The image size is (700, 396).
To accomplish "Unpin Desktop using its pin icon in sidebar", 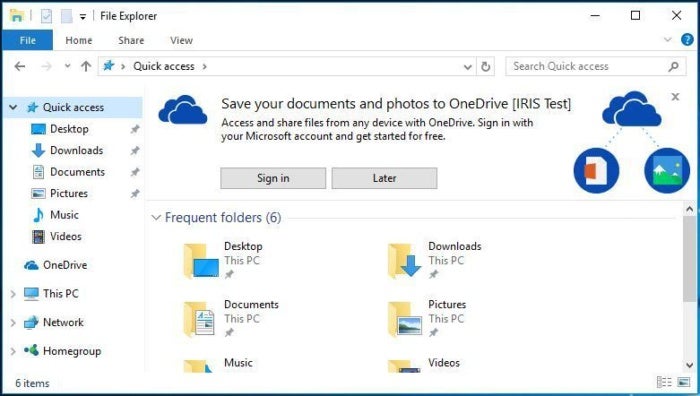I will pyautogui.click(x=134, y=129).
